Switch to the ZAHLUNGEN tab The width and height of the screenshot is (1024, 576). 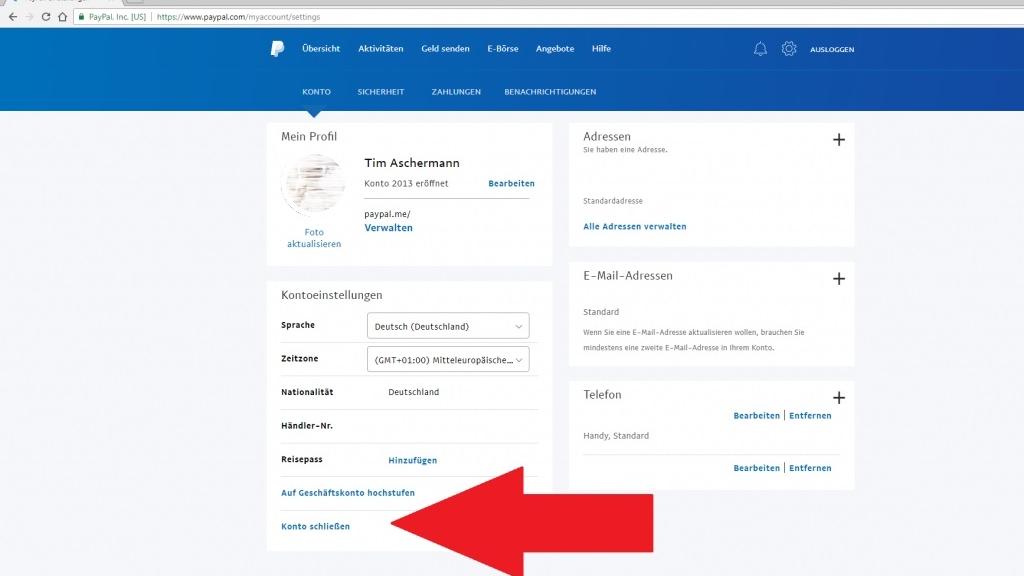click(456, 92)
